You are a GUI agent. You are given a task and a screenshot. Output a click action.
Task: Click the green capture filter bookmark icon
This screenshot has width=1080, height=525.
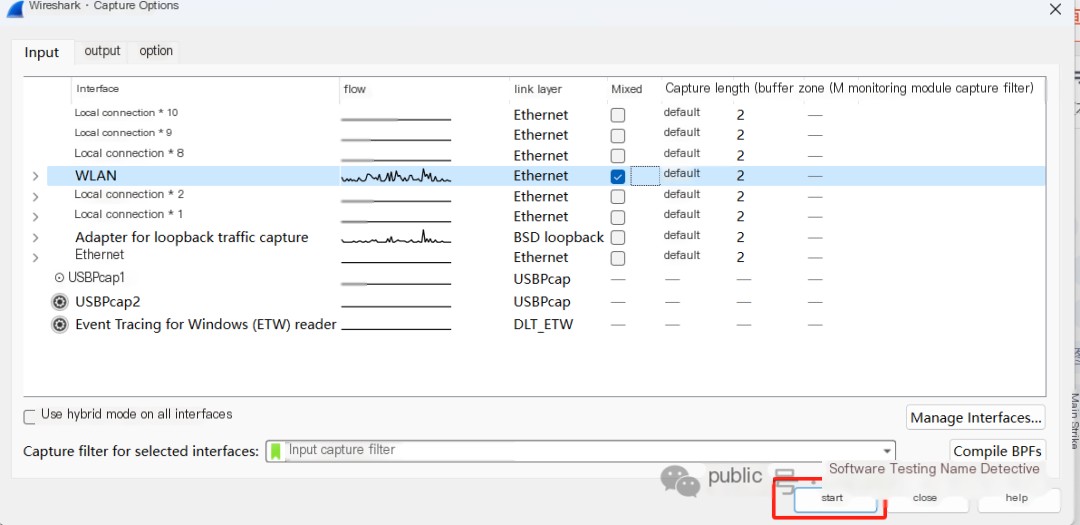pos(276,451)
